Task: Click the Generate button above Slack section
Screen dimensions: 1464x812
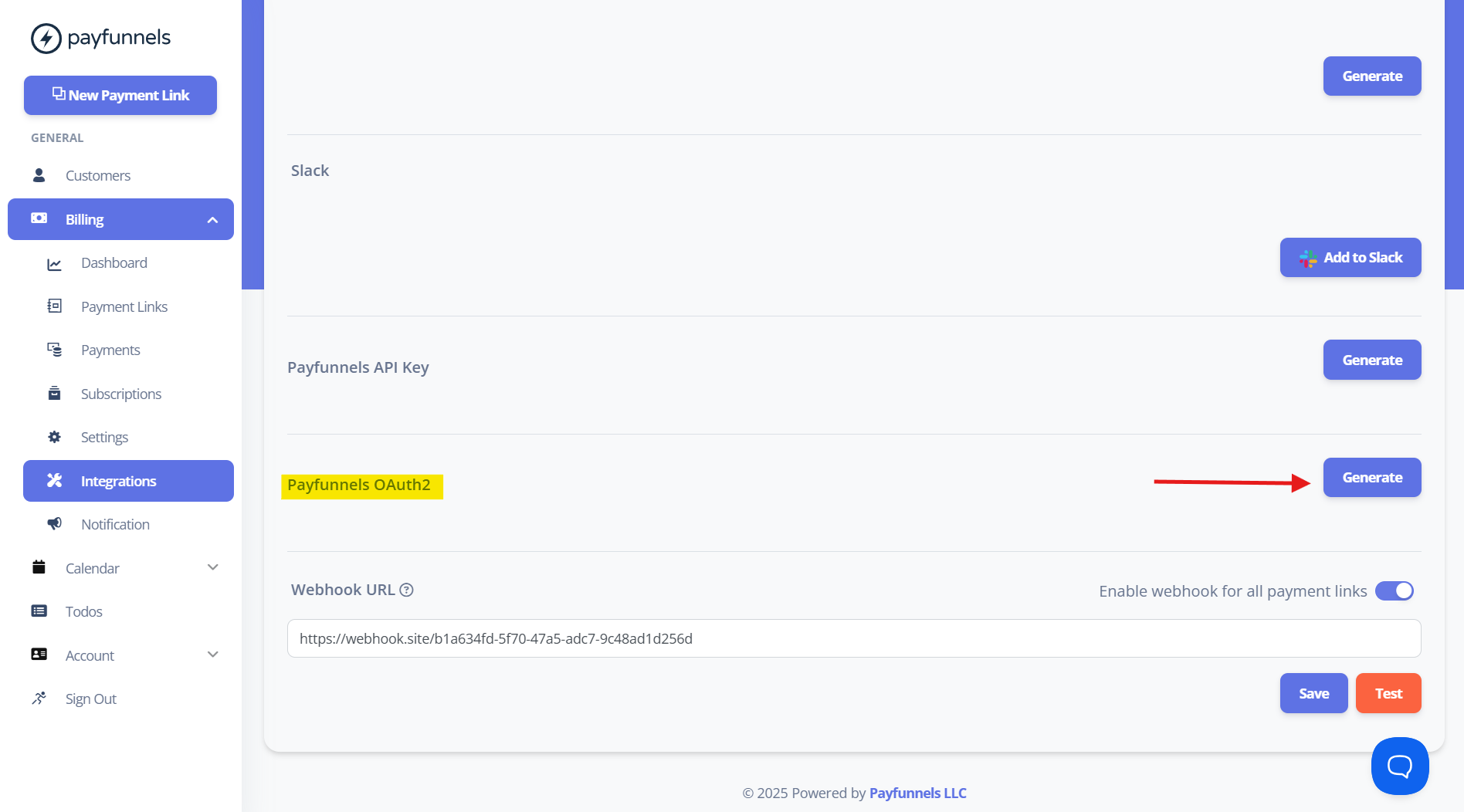Action: [x=1372, y=76]
